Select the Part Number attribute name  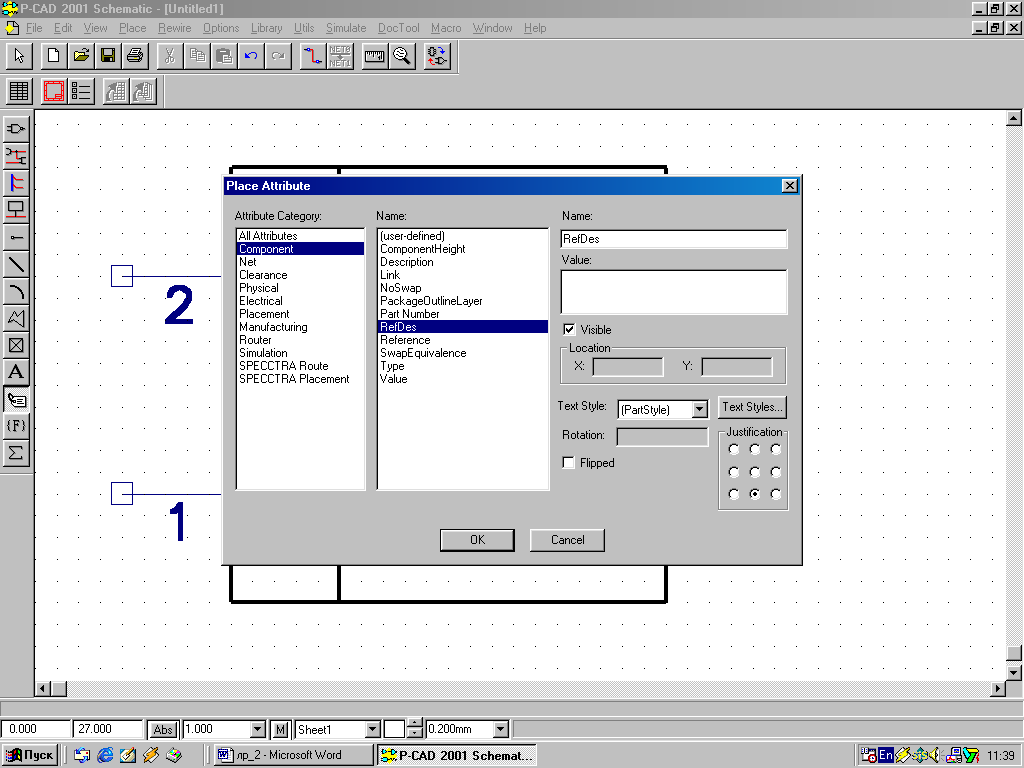click(462, 313)
